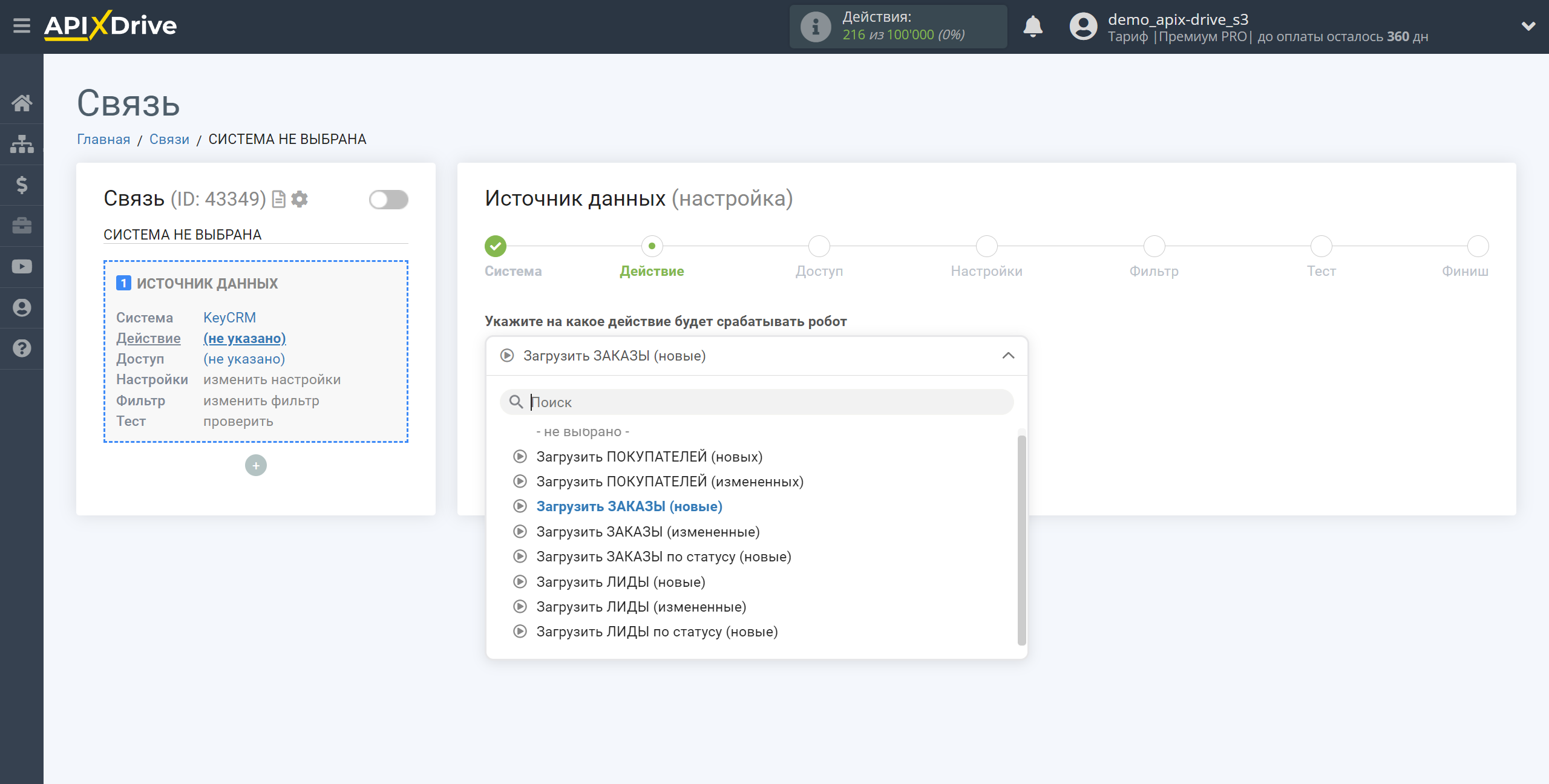
Task: Select Загрузить ЛИДЫ (измененные)
Action: pos(641,607)
